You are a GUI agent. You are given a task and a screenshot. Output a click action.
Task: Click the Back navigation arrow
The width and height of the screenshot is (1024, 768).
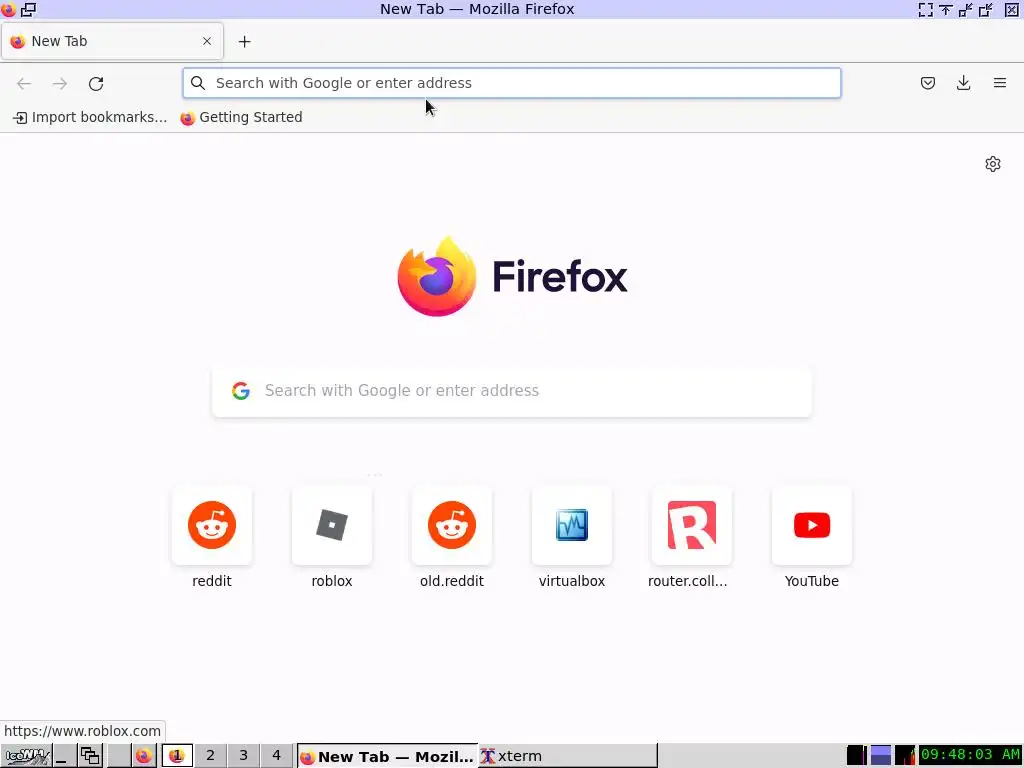[24, 84]
